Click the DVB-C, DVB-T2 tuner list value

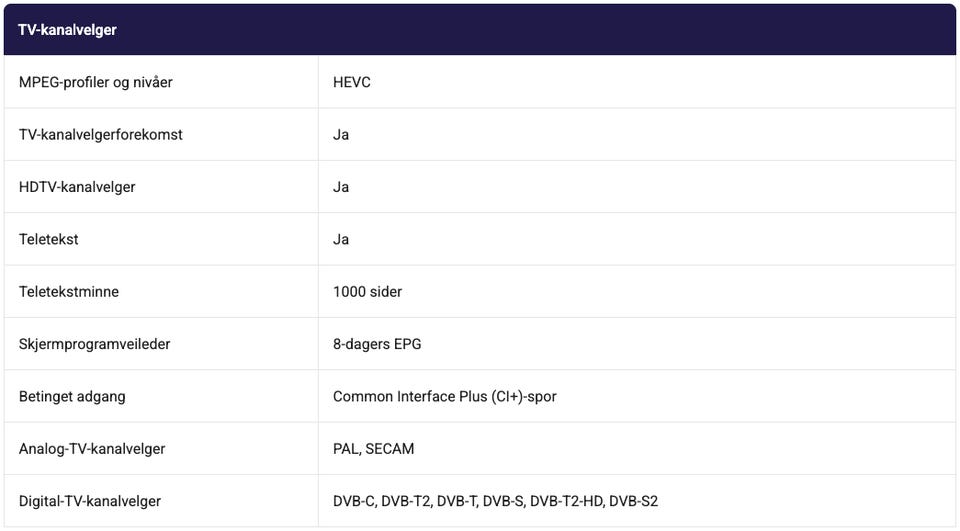(495, 502)
